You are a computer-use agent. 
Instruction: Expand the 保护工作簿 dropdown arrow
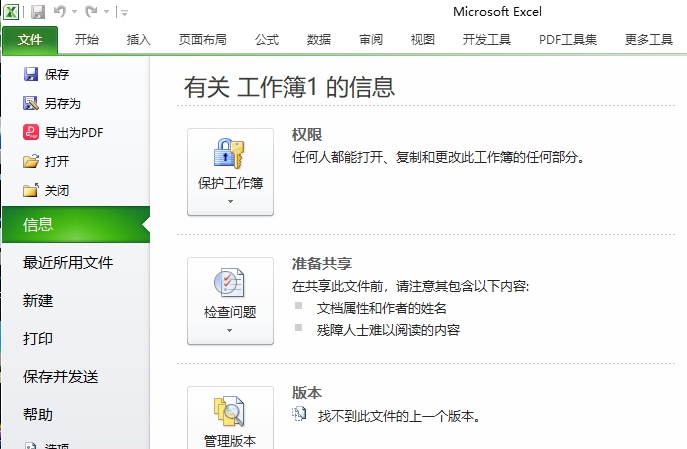230,202
